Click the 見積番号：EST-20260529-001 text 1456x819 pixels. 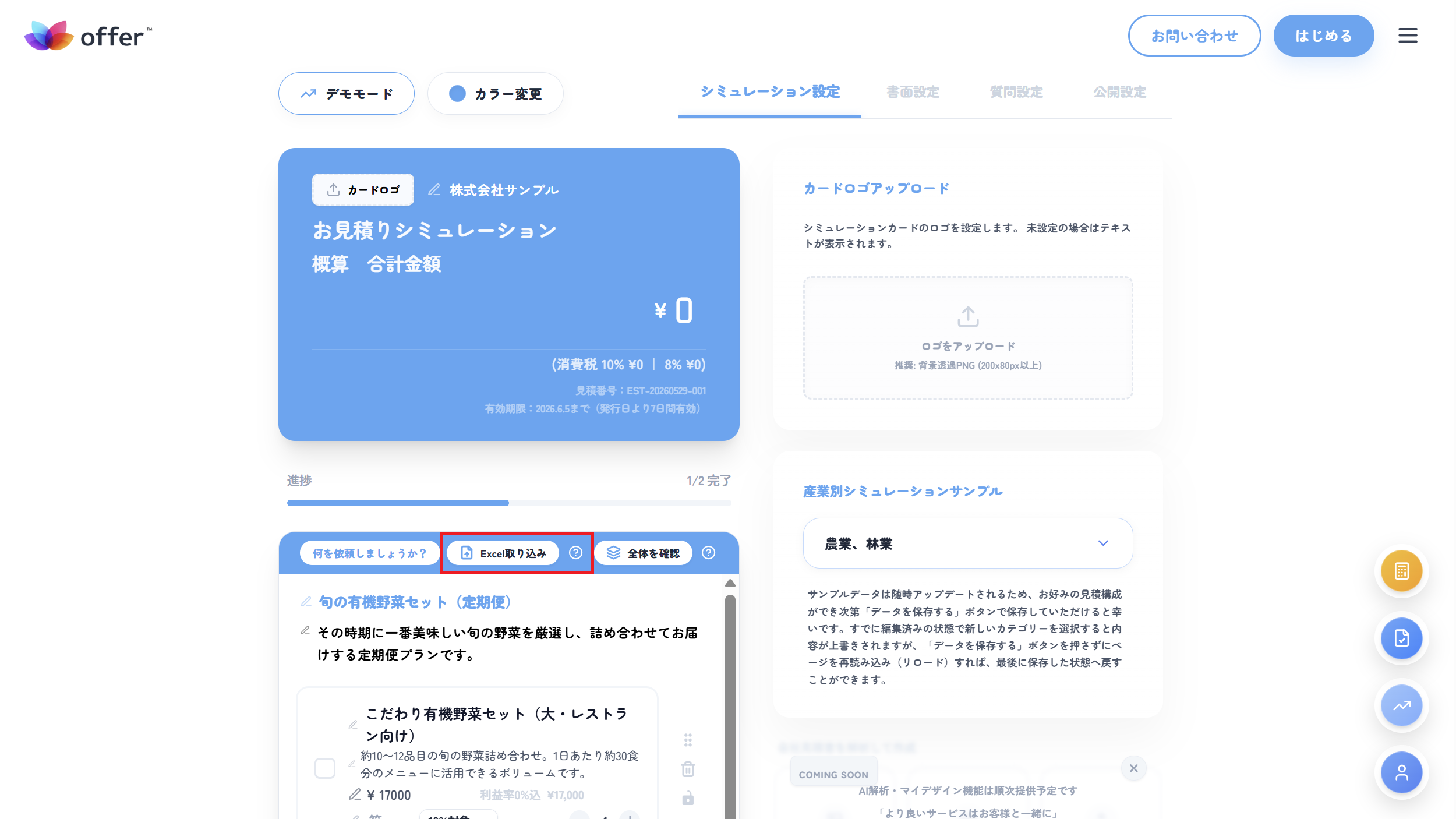[641, 391]
